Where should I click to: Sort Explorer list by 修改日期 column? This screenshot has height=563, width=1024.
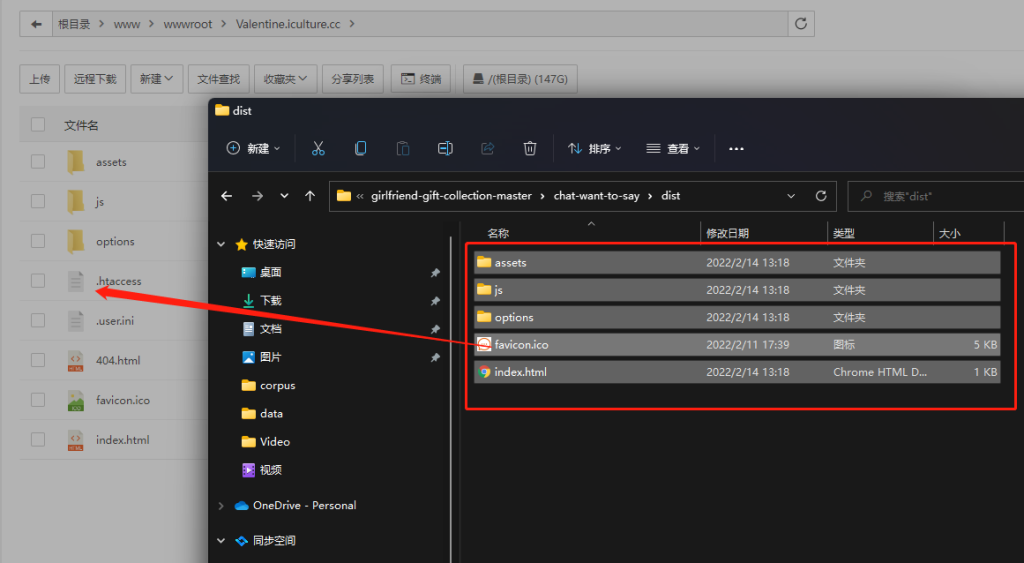[x=728, y=234]
